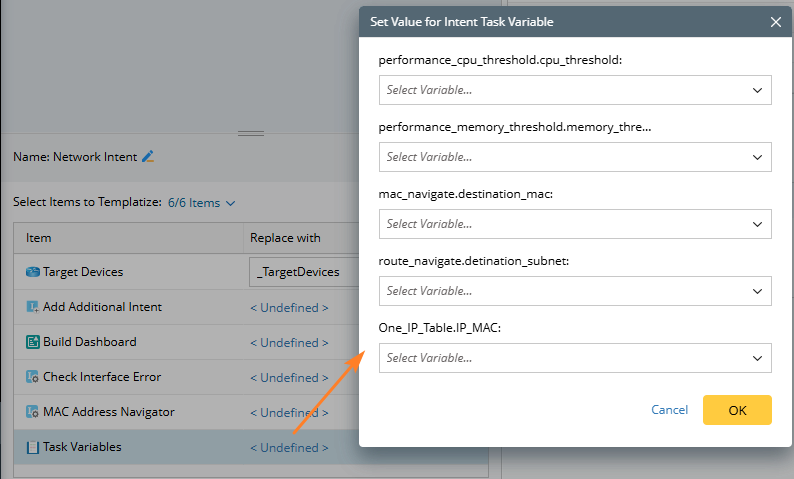Open the memory_threshold variable dropdown
This screenshot has width=794, height=479.
tap(574, 157)
